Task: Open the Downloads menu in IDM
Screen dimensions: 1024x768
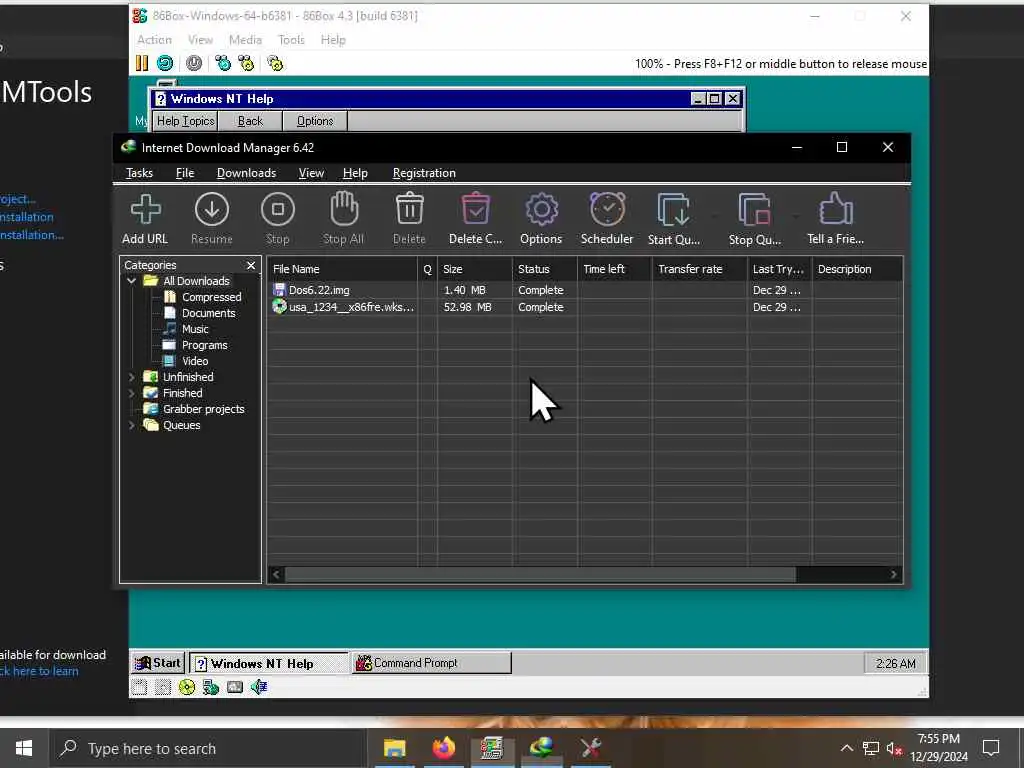Action: (246, 173)
